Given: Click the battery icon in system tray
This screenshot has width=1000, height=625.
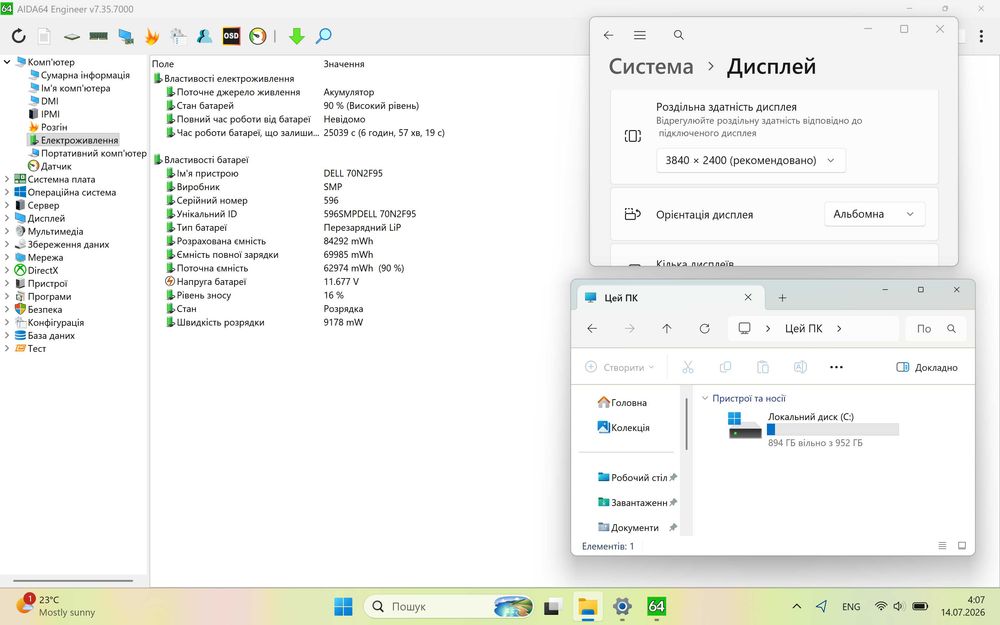Looking at the screenshot, I should 920,607.
